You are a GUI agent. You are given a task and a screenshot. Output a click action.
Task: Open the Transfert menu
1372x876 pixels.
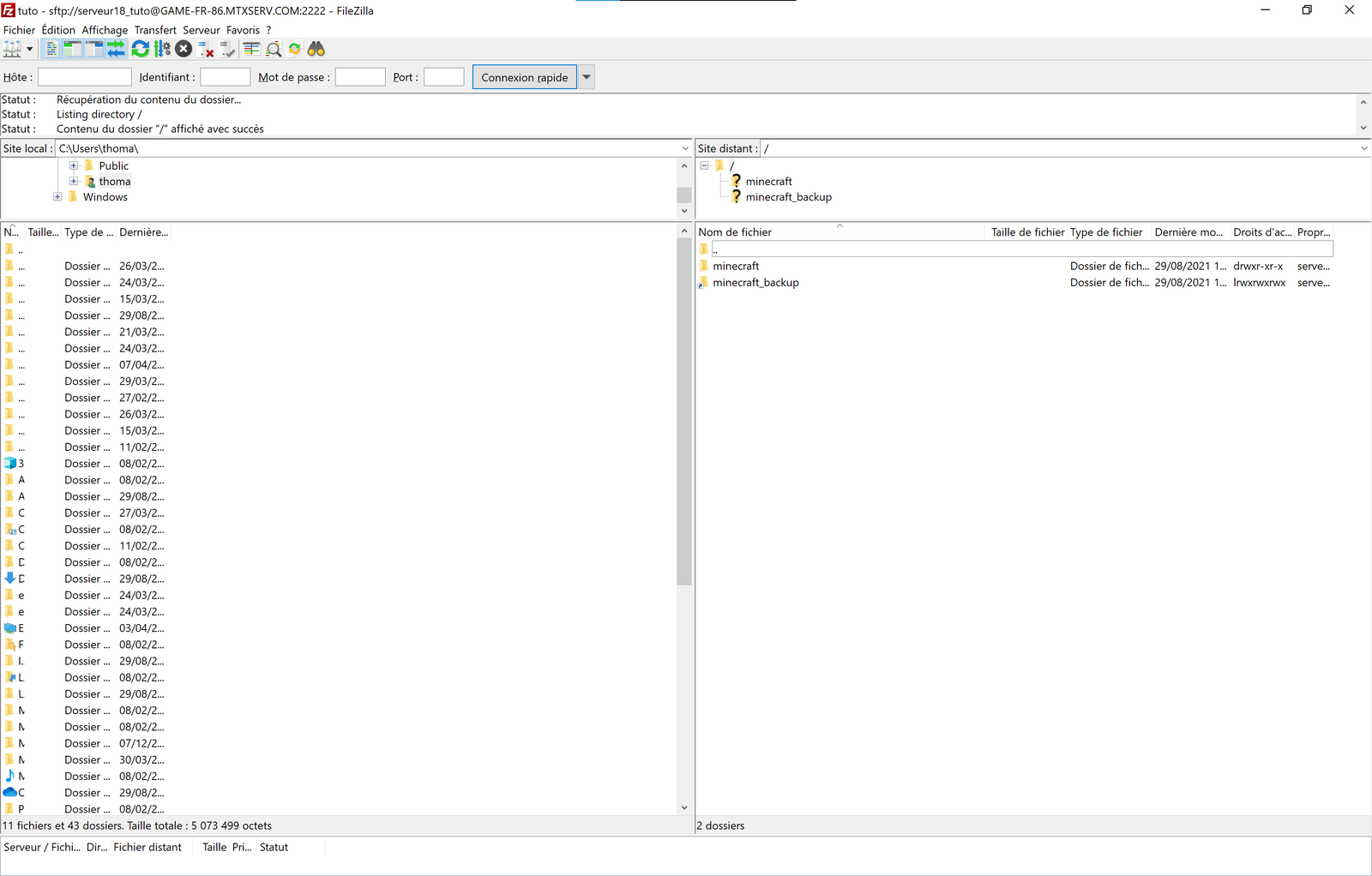155,30
